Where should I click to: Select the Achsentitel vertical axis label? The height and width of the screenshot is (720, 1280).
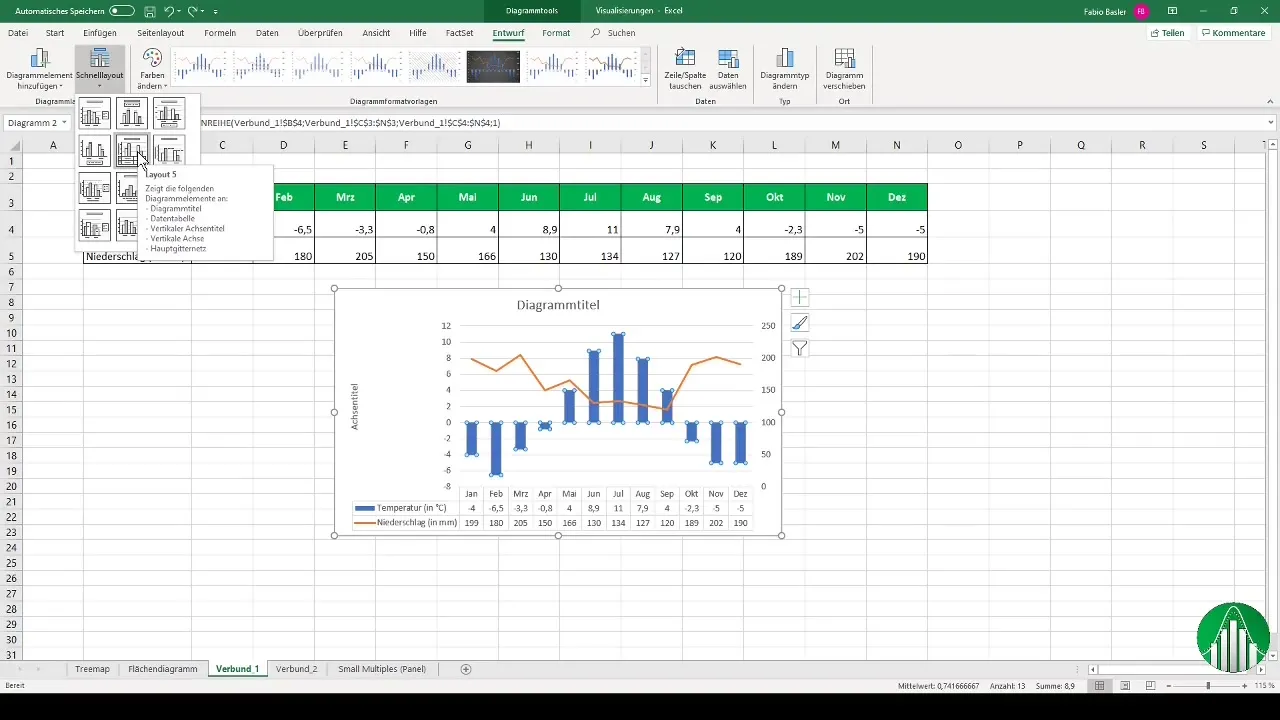coord(355,407)
